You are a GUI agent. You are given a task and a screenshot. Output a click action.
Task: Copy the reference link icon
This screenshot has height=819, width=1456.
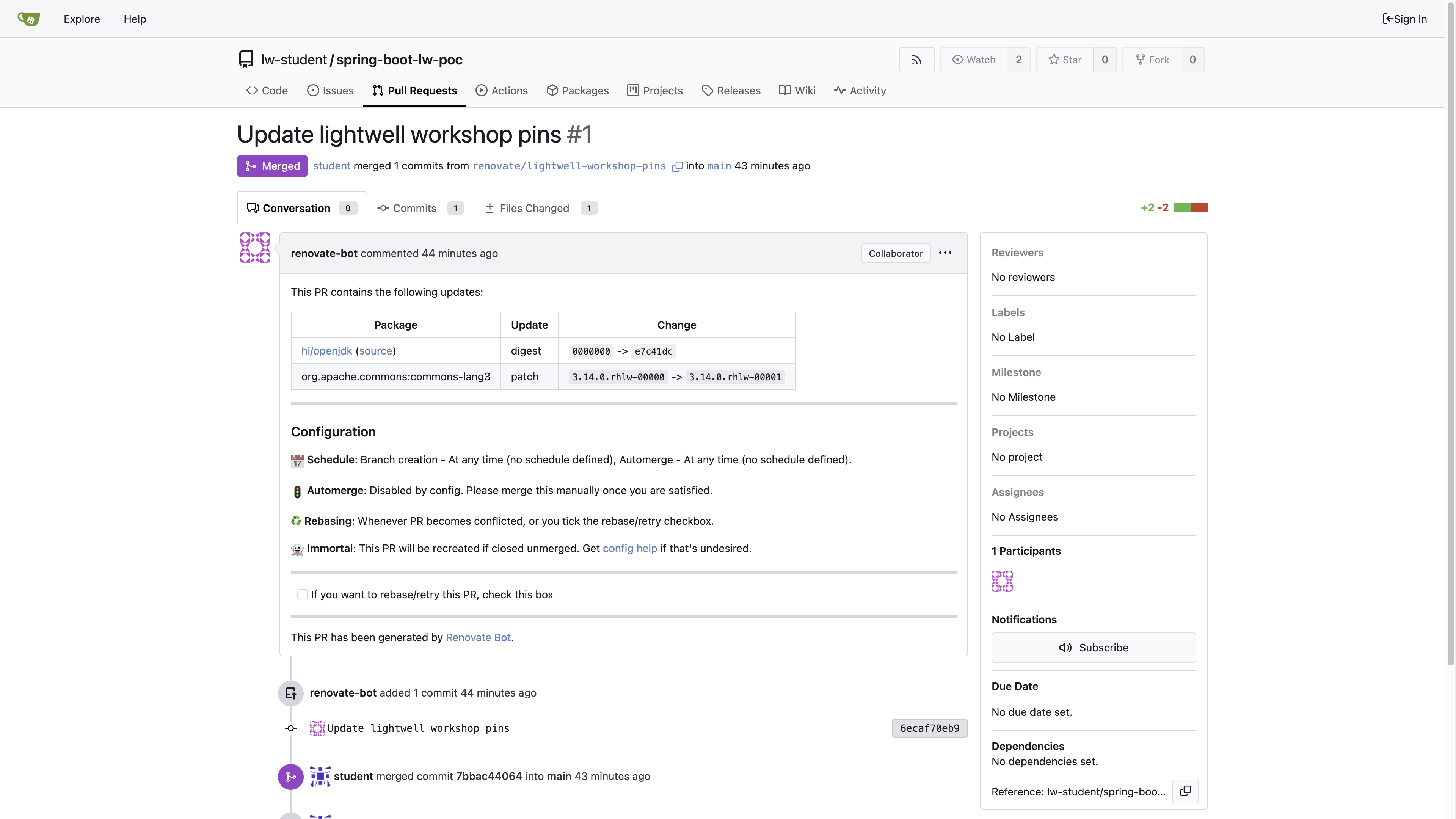pos(1185,791)
